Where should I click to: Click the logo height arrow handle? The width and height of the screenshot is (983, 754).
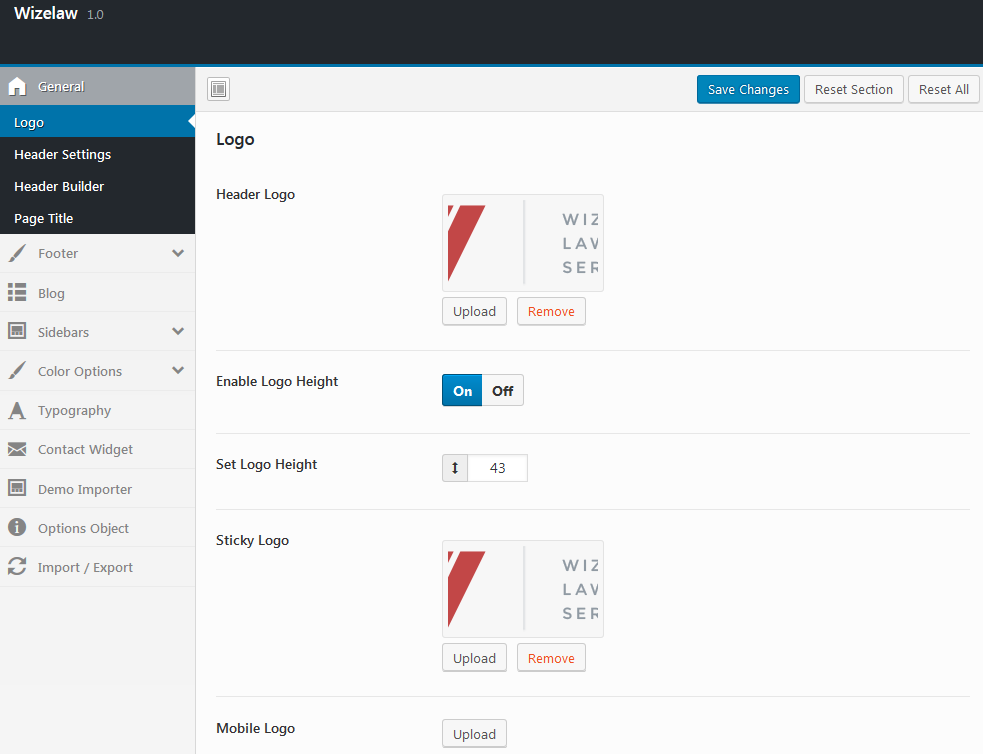(x=455, y=468)
